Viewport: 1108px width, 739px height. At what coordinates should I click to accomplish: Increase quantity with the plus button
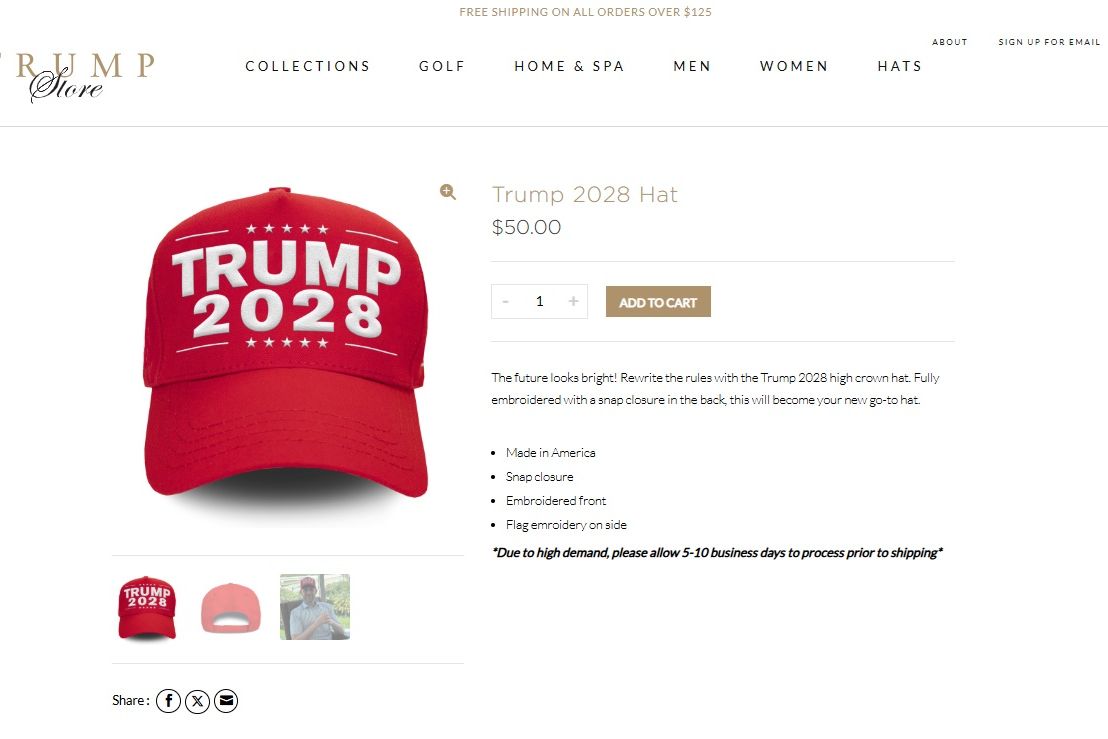tap(573, 302)
